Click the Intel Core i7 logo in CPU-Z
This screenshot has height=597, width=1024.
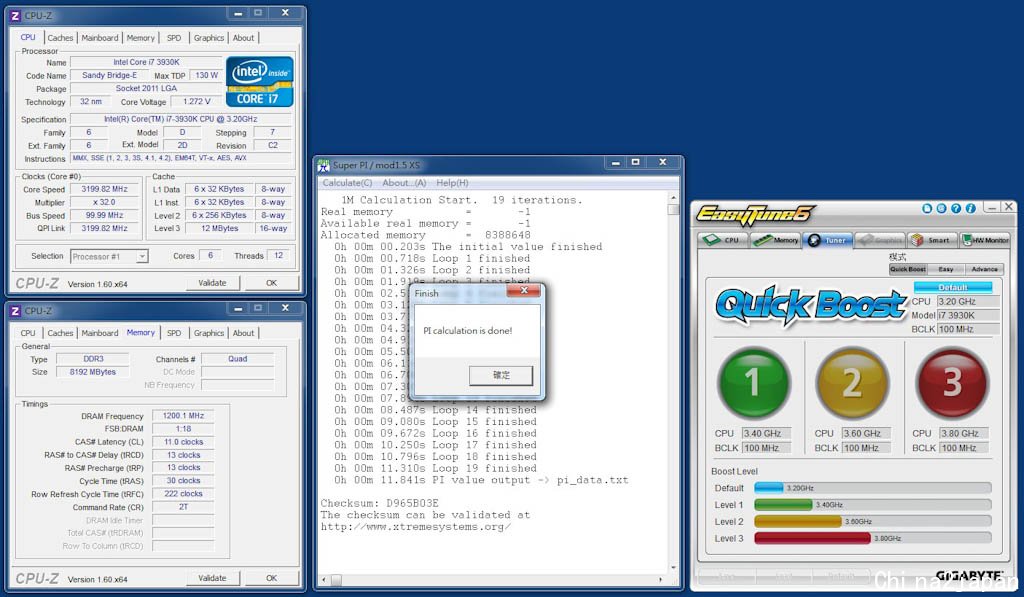pos(259,82)
